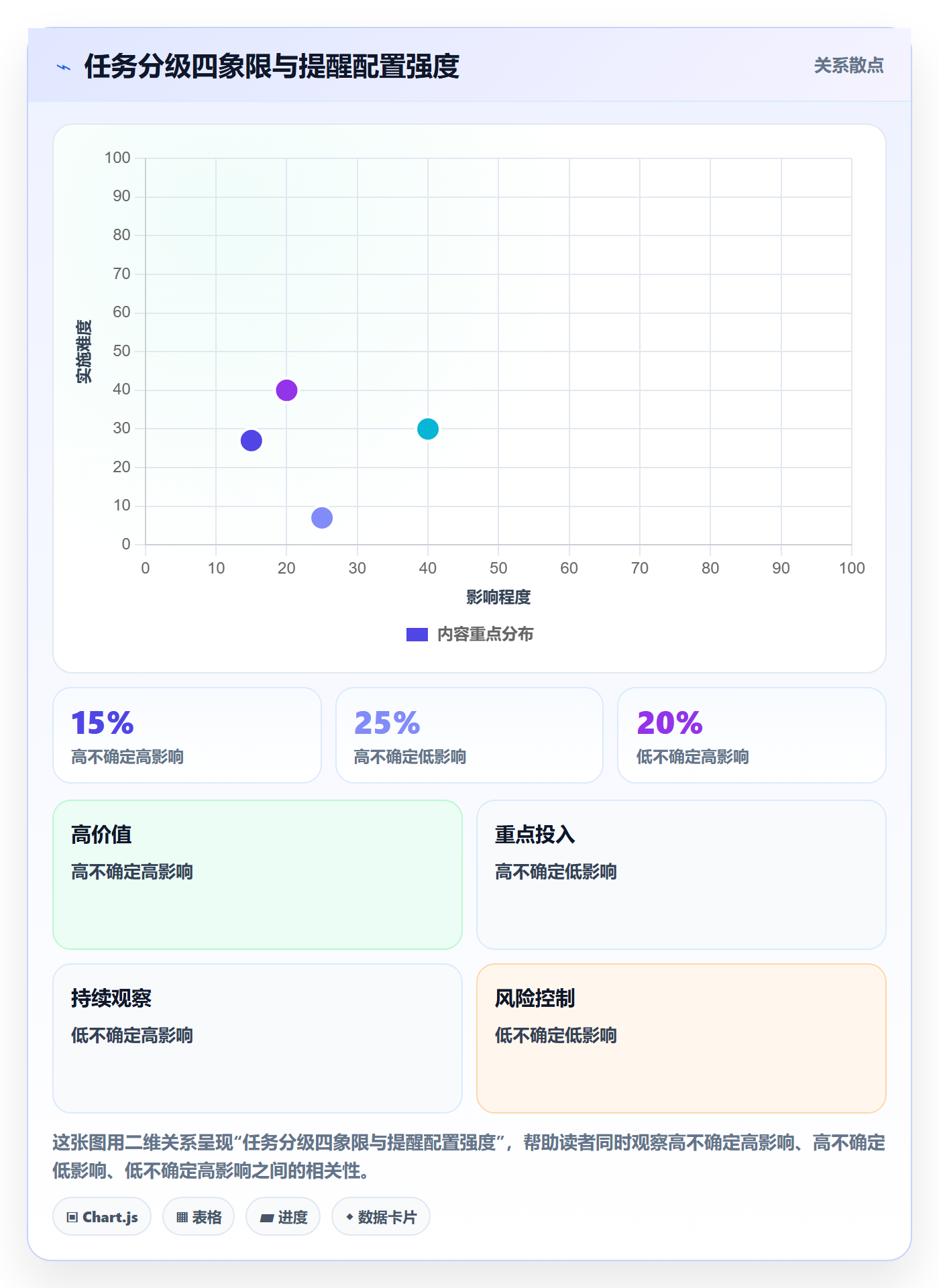This screenshot has width=939, height=1288.
Task: Toggle the 内容重点分布 legend color box
Action: tap(417, 635)
